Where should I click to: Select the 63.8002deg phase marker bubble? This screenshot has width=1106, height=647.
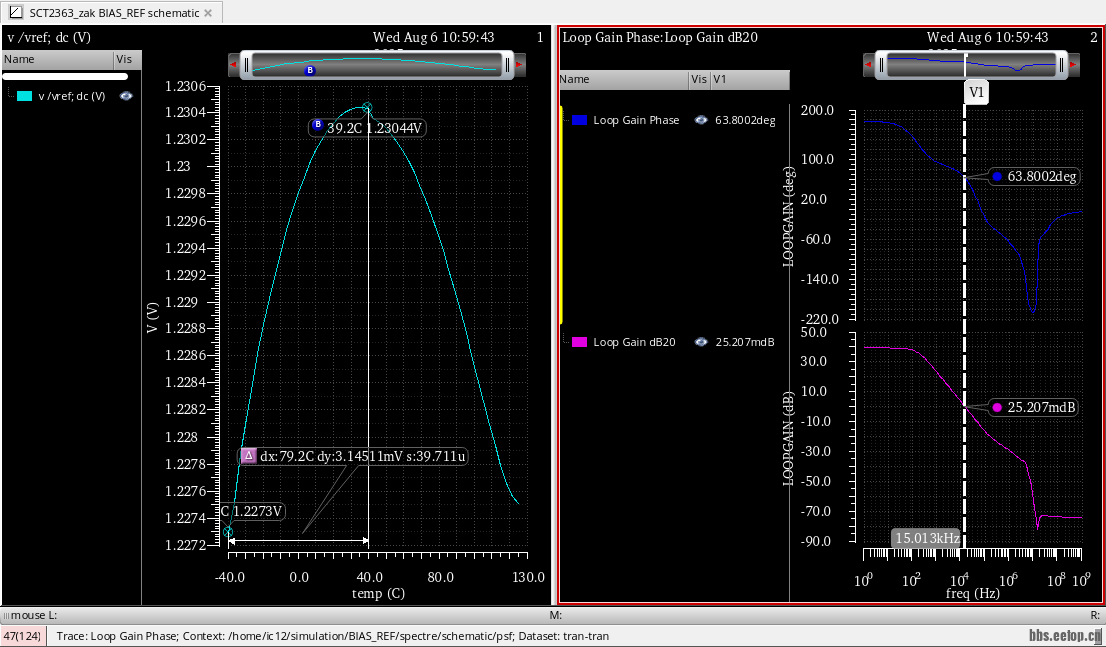(x=1034, y=176)
